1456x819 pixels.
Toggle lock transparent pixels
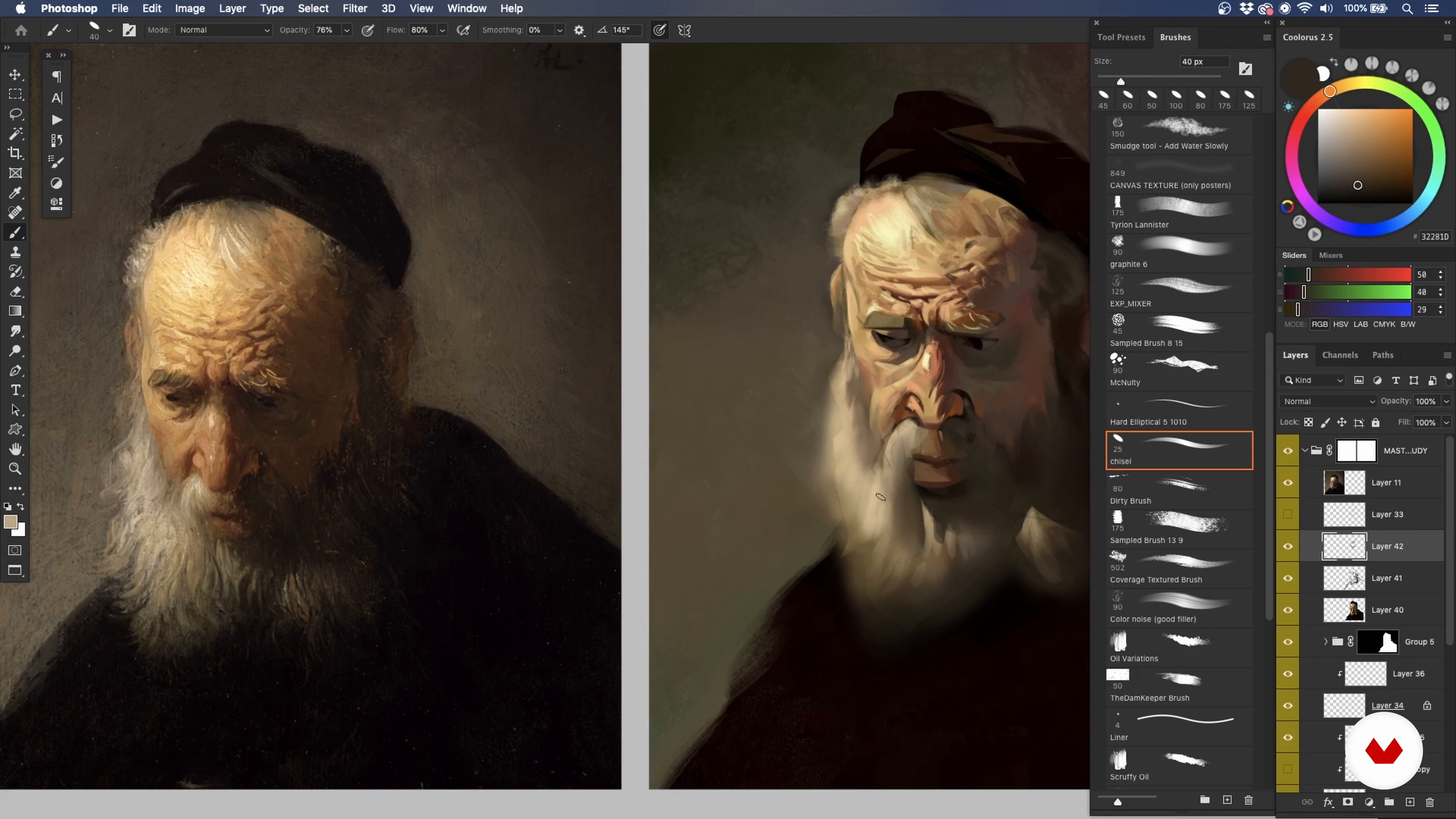[x=1309, y=422]
